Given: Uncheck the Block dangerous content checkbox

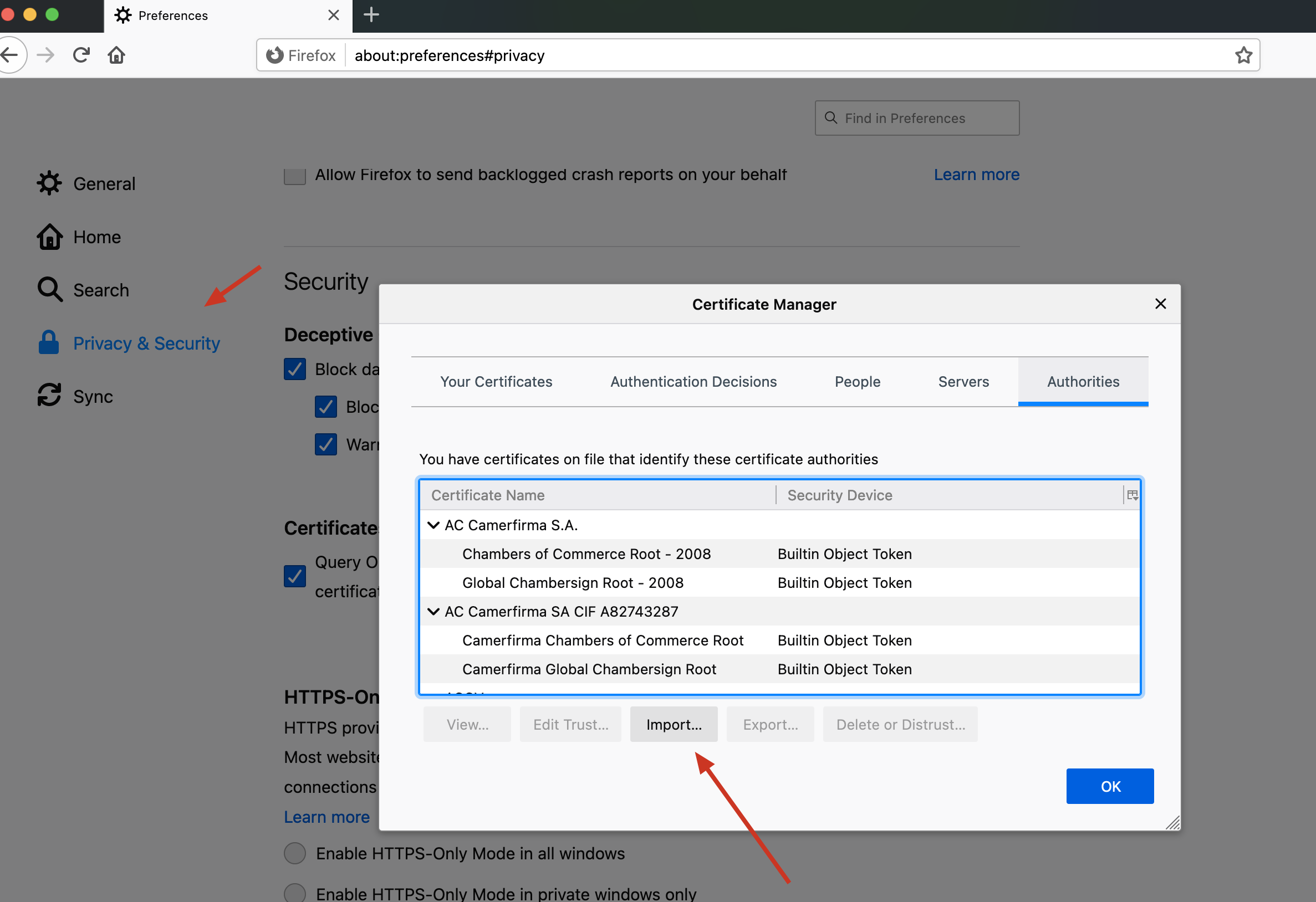Looking at the screenshot, I should (x=294, y=369).
